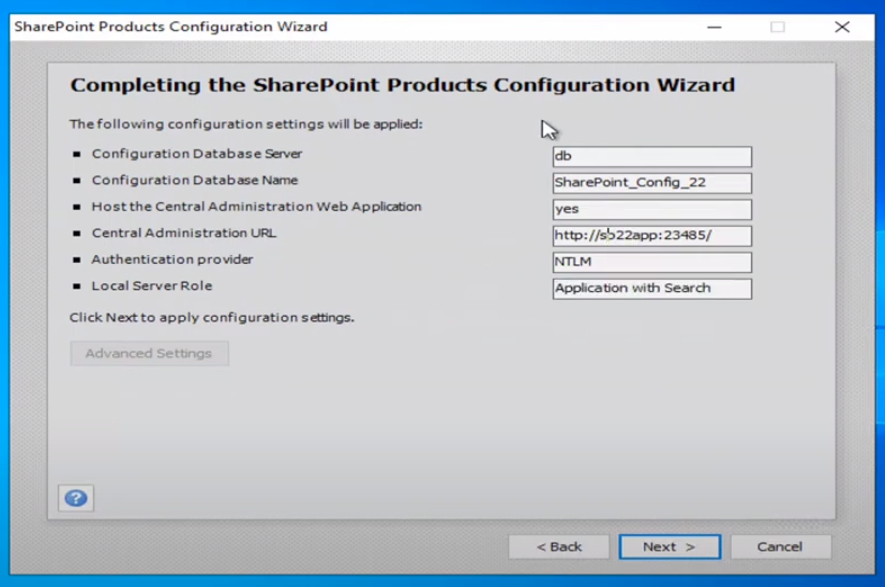
Task: Click the Next button
Action: [669, 546]
